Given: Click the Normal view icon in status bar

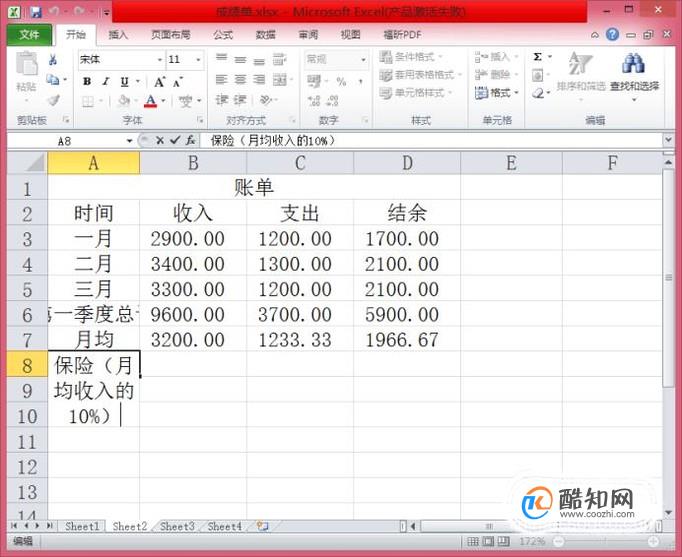Looking at the screenshot, I should (473, 541).
